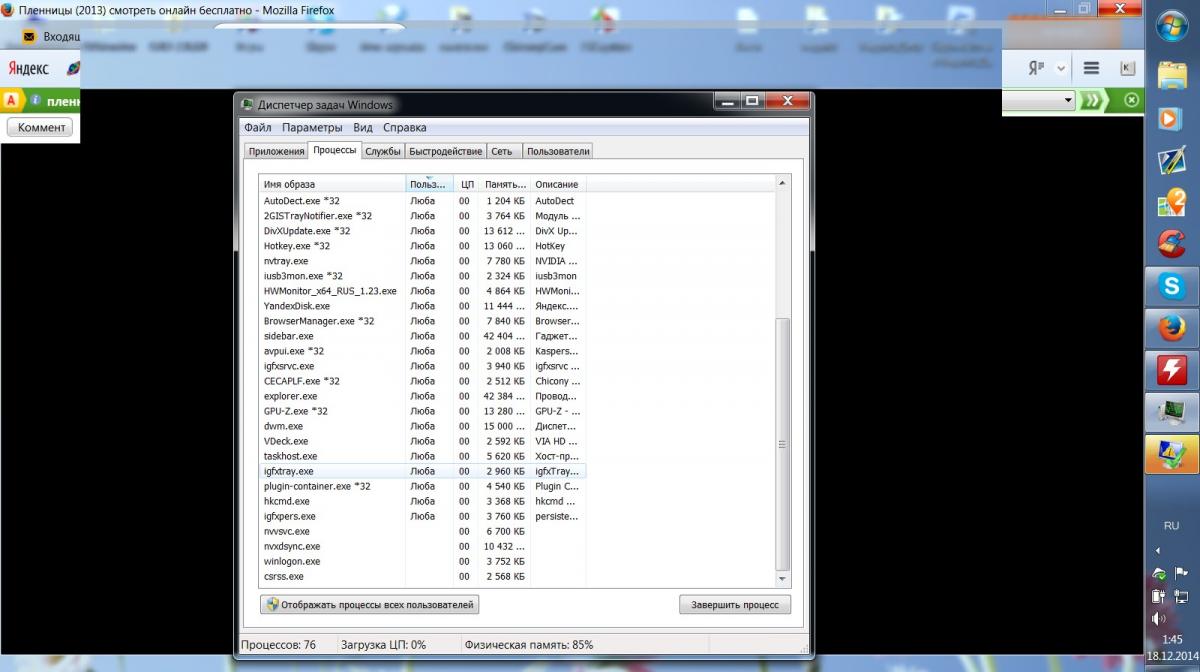Select the explorer.exe process row

tap(290, 396)
